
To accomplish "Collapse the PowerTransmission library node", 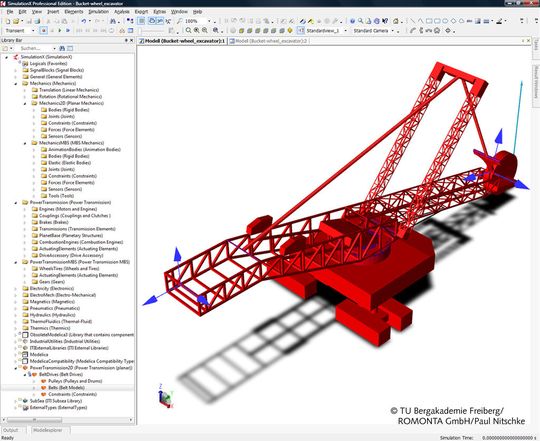I will 16,202.
